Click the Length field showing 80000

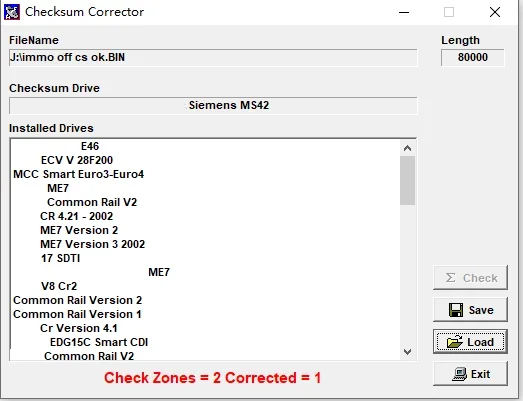pos(473,58)
